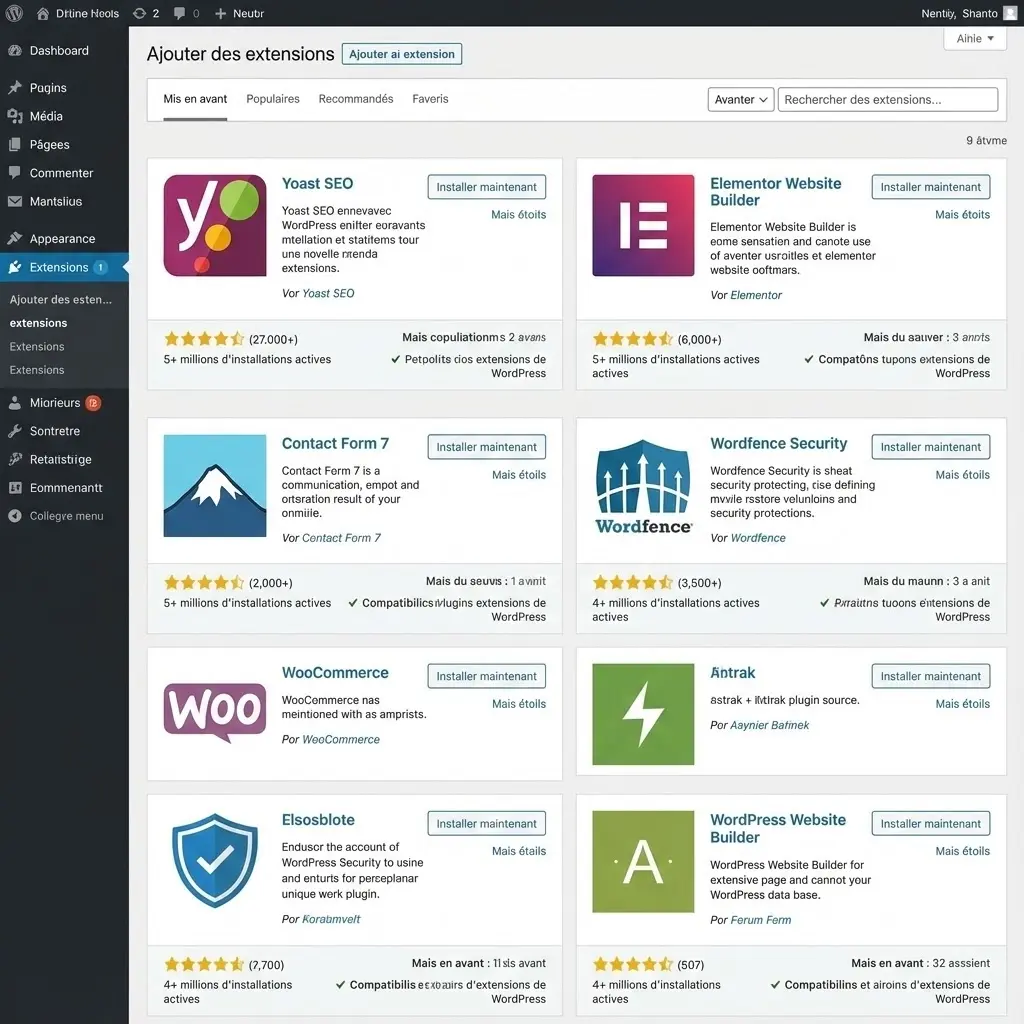Click the Dashboard icon in the sidebar
This screenshot has width=1024, height=1024.
point(17,50)
